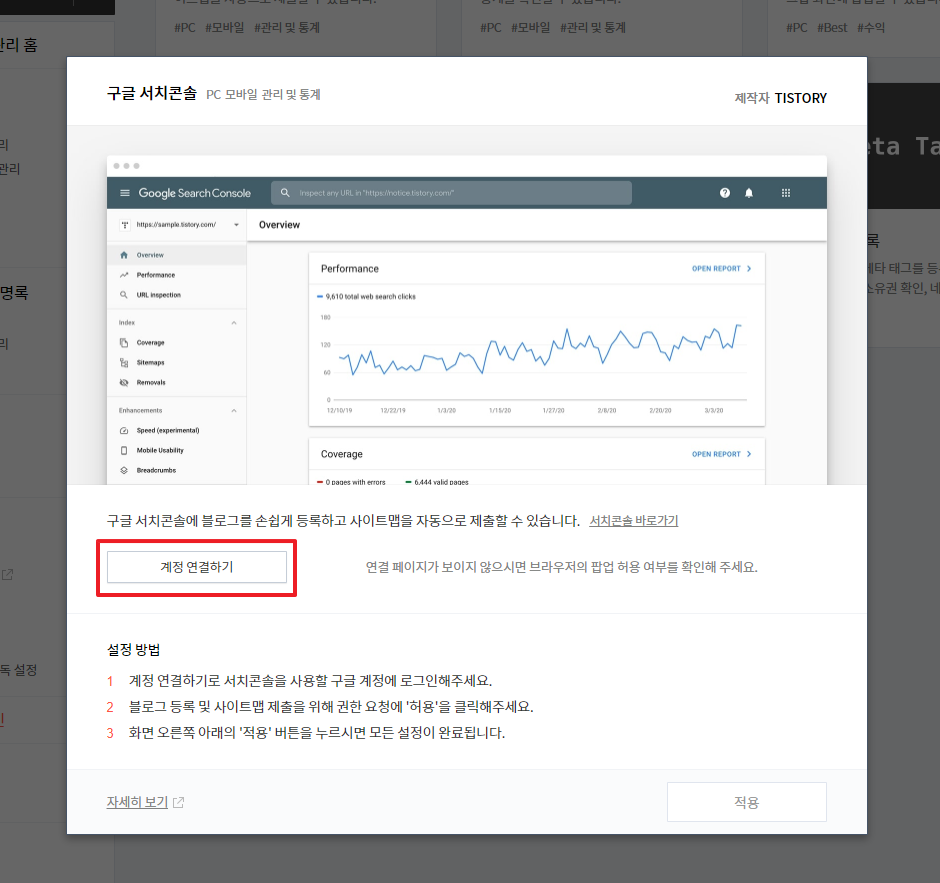Open the sample.tistory.com property dropdown
940x883 pixels.
click(178, 225)
